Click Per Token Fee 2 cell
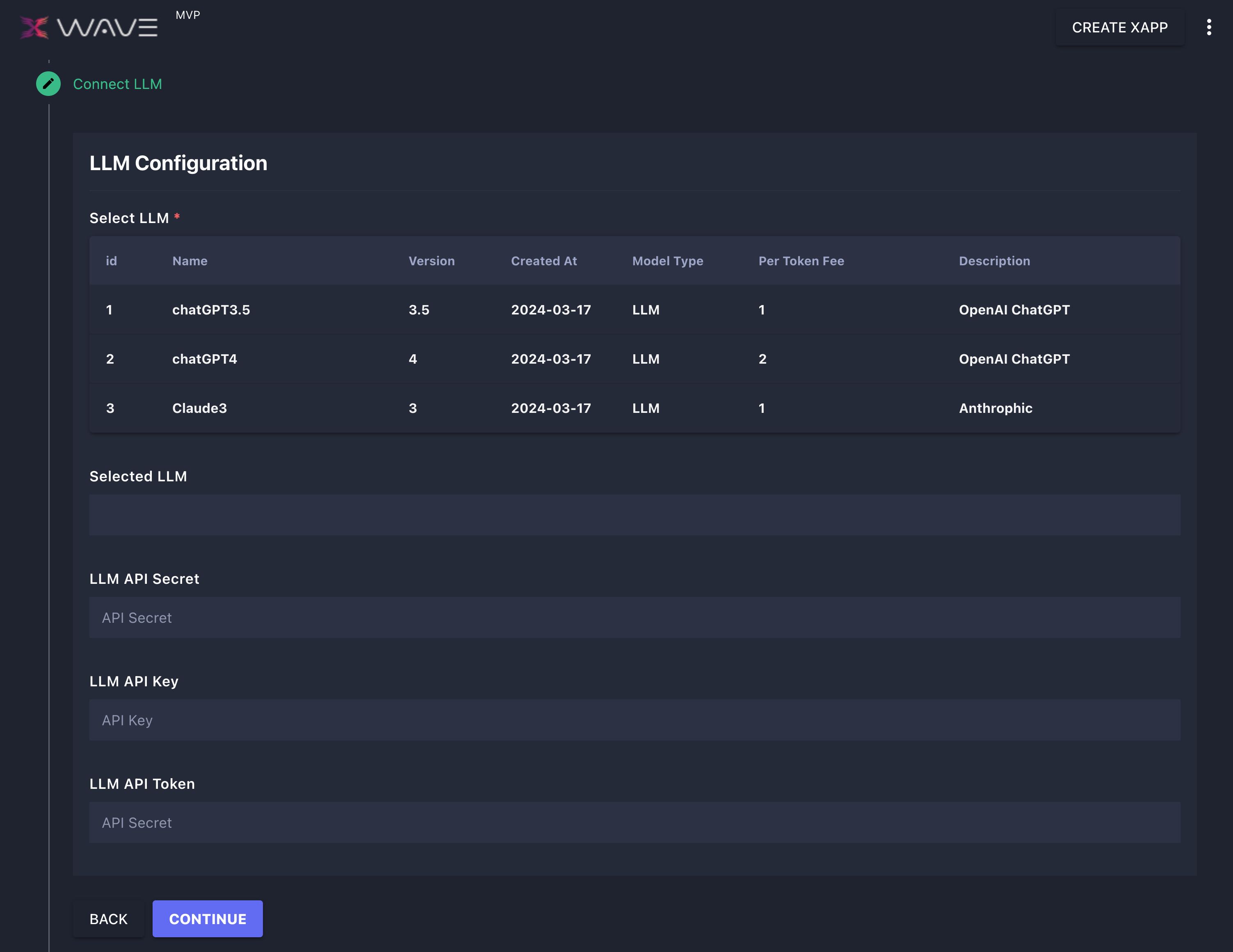The height and width of the screenshot is (952, 1233). pyautogui.click(x=762, y=359)
